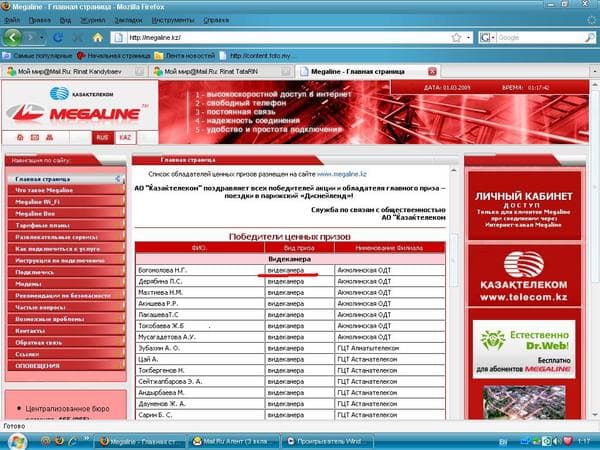Open the http://content.foto.my bookmark
Image resolution: width=600 pixels, height=450 pixels.
pyautogui.click(x=256, y=56)
